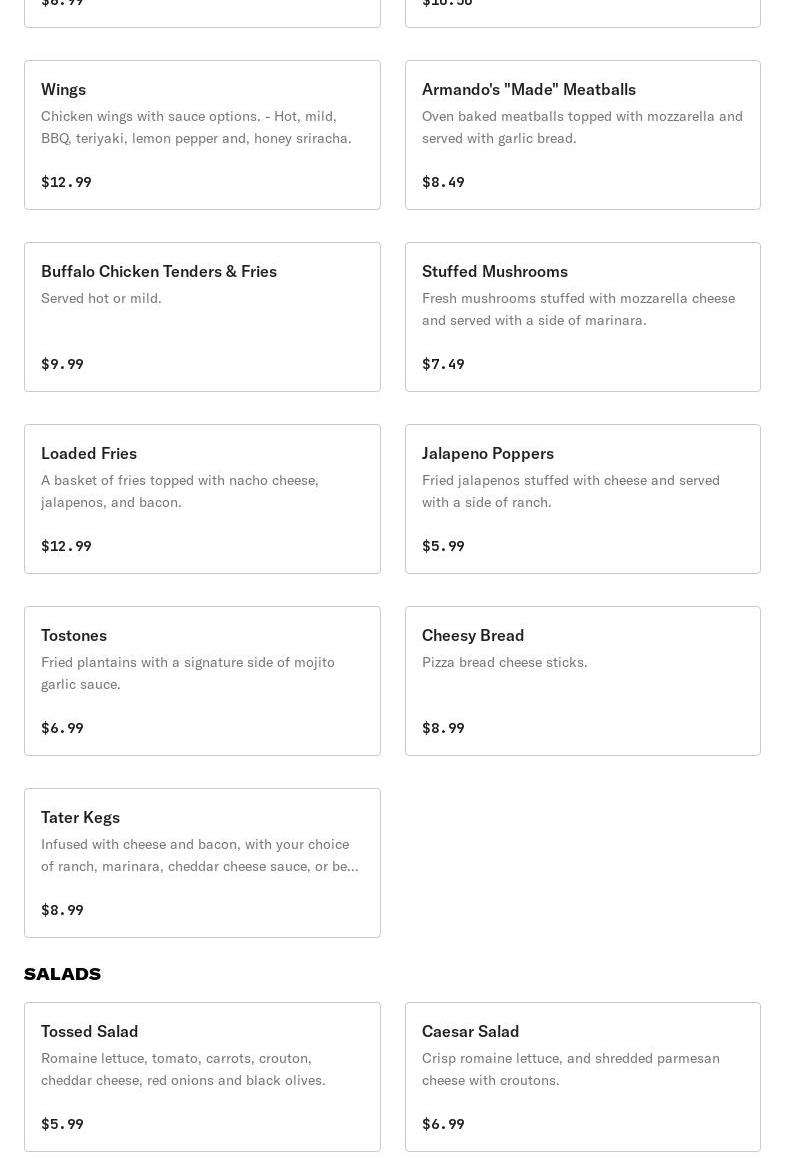Click the "Served hot or mild" description

pyautogui.click(x=101, y=298)
